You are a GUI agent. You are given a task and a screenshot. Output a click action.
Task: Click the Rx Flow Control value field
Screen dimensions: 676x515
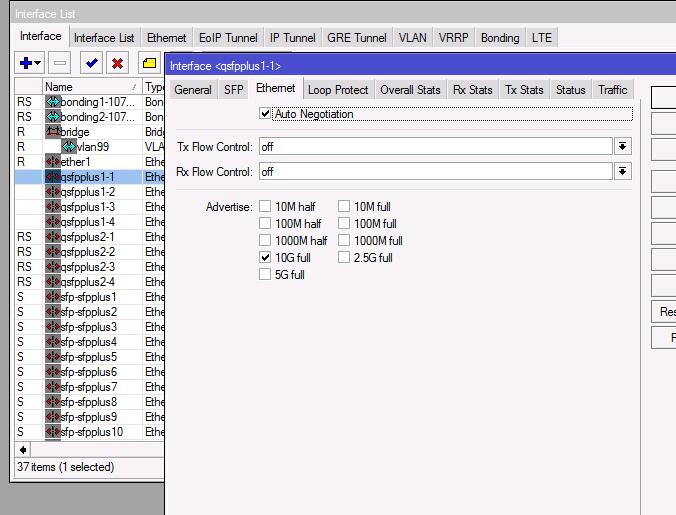pos(435,172)
